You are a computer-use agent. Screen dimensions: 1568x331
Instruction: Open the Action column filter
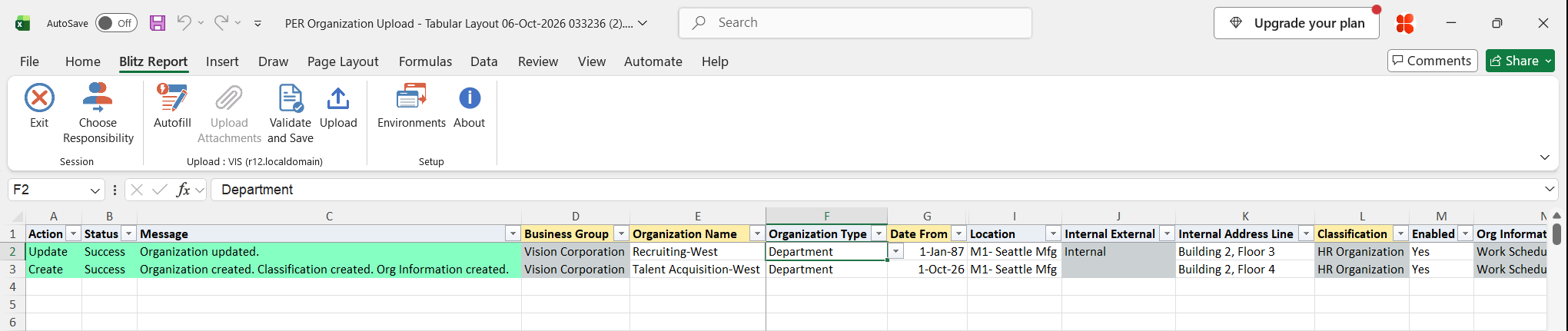click(x=73, y=233)
